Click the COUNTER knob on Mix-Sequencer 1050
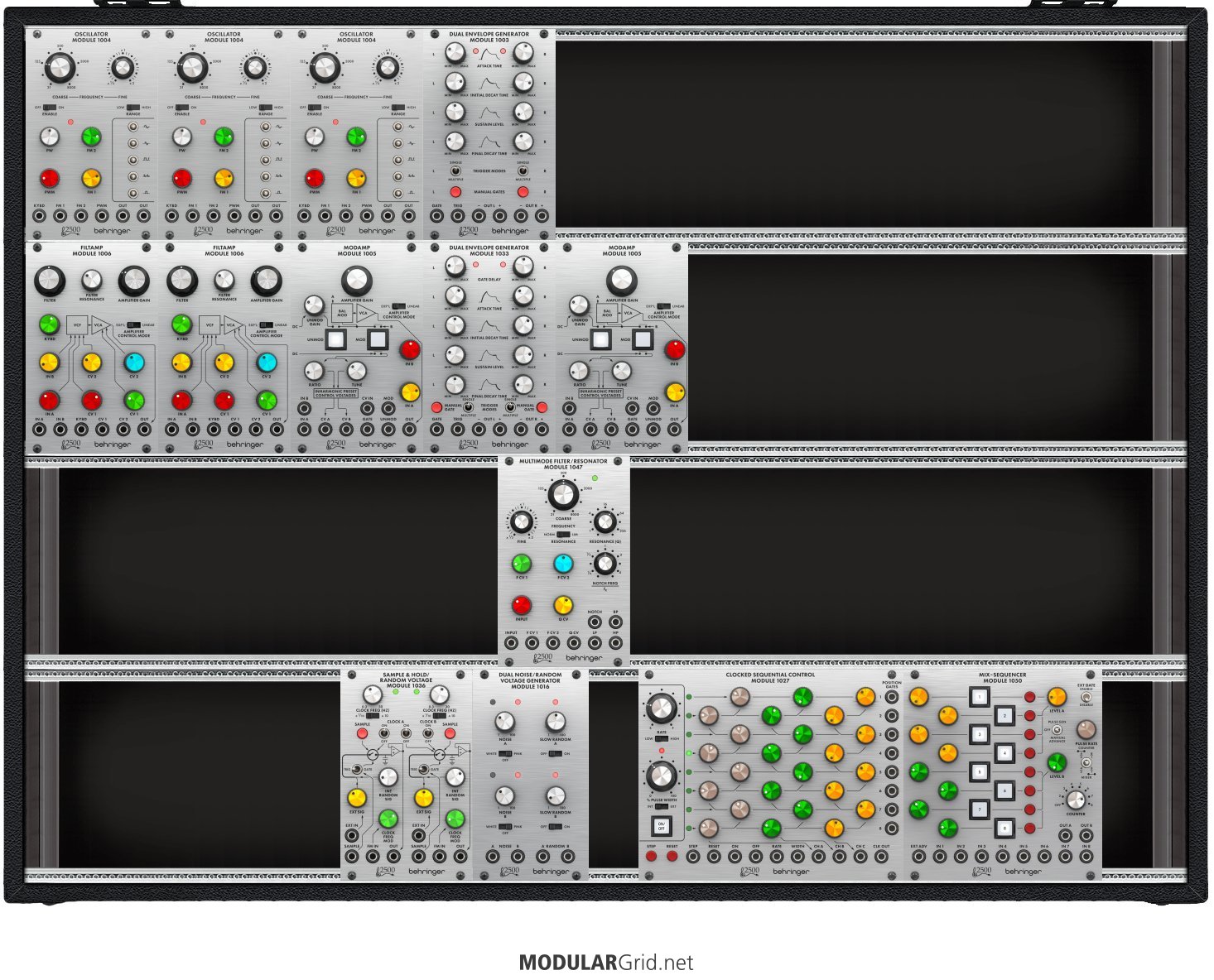 pos(1075,800)
